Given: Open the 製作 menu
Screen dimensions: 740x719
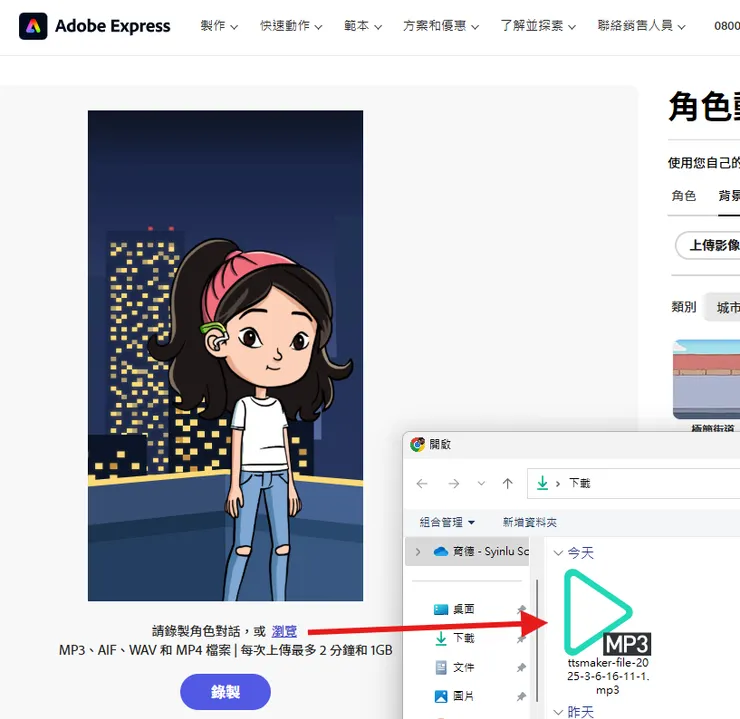Looking at the screenshot, I should [219, 26].
